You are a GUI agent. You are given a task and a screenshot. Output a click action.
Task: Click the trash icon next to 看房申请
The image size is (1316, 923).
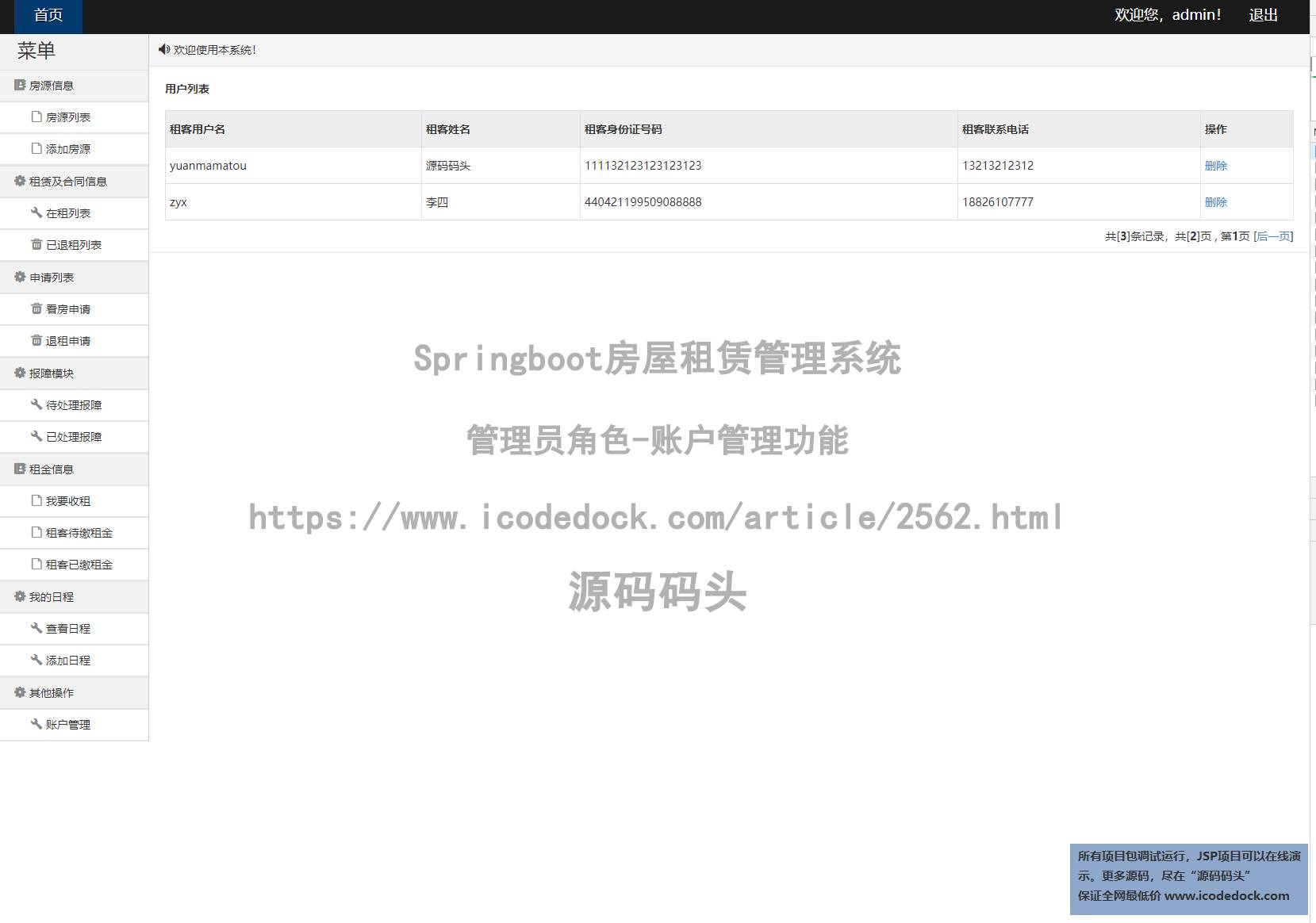(x=35, y=308)
